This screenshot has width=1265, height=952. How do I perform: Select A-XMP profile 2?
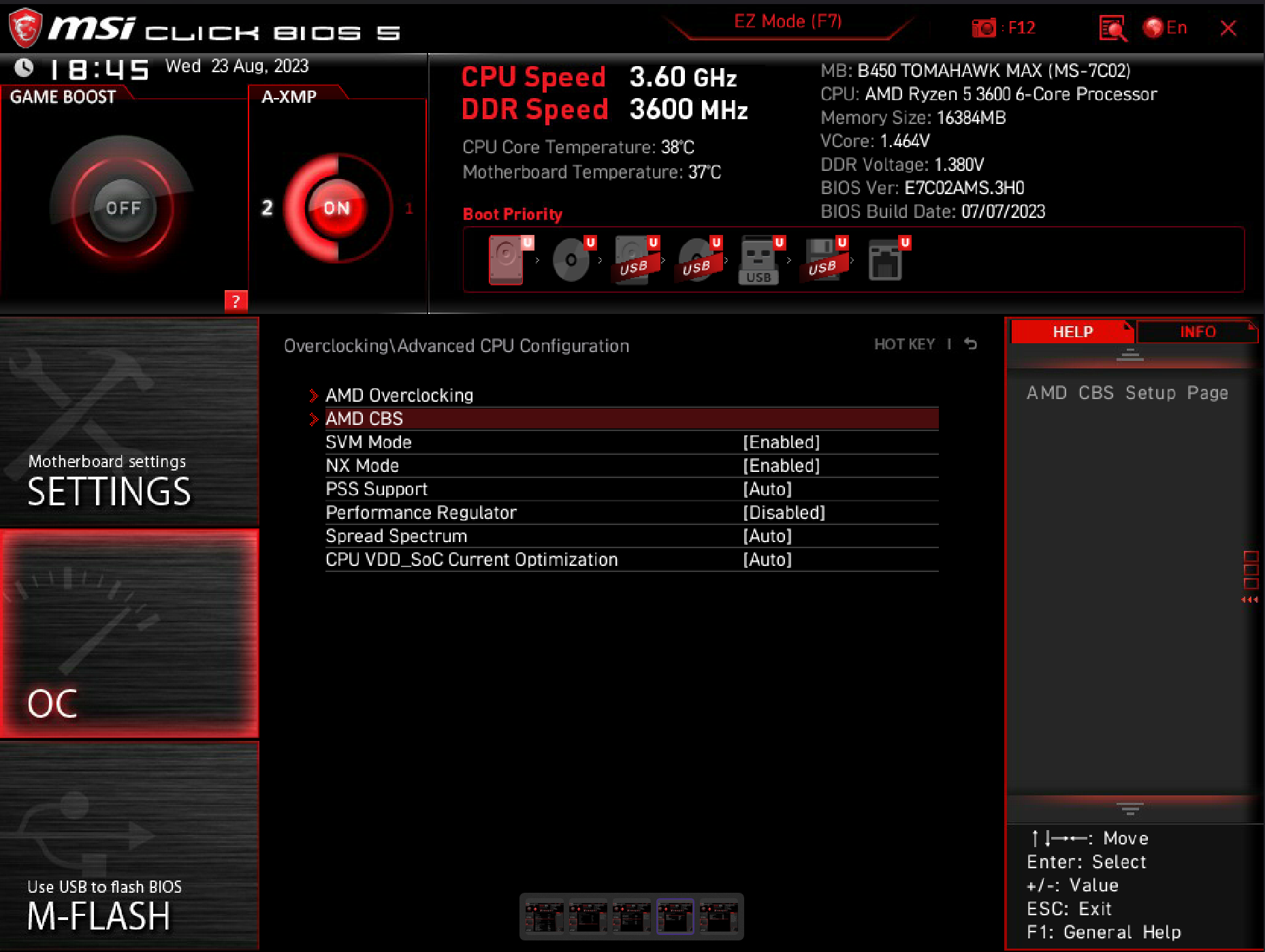click(267, 208)
